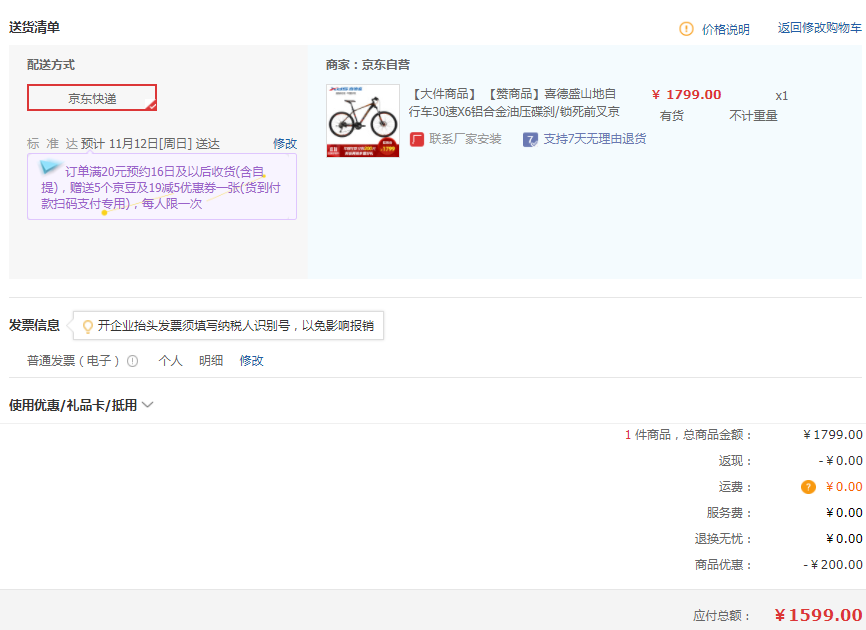Click the 运费 ¥0.00 value
This screenshot has width=866, height=630.
coord(844,486)
